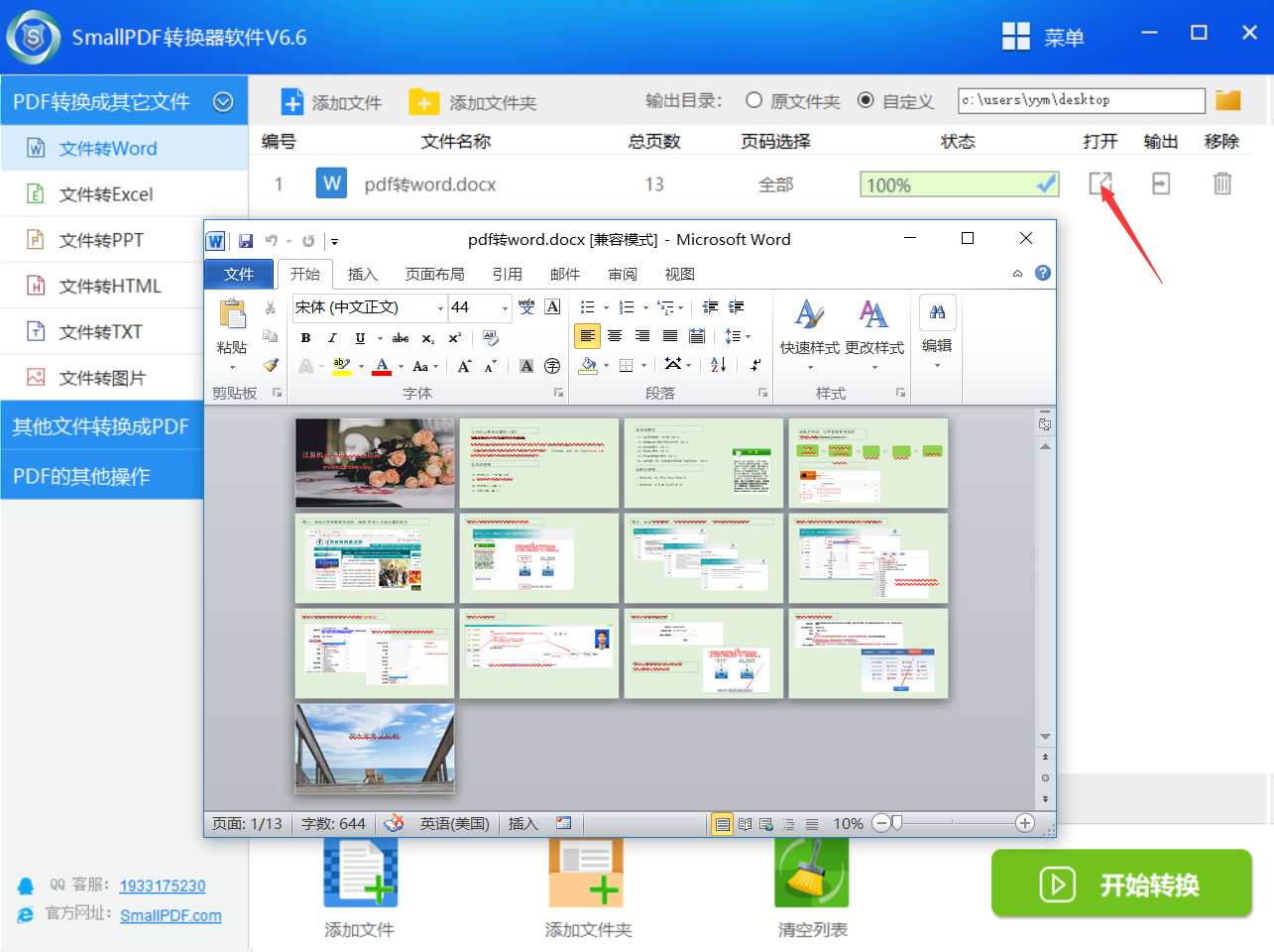Viewport: 1274px width, 952px height.
Task: Open the font name dropdown 宋体
Action: click(x=441, y=308)
